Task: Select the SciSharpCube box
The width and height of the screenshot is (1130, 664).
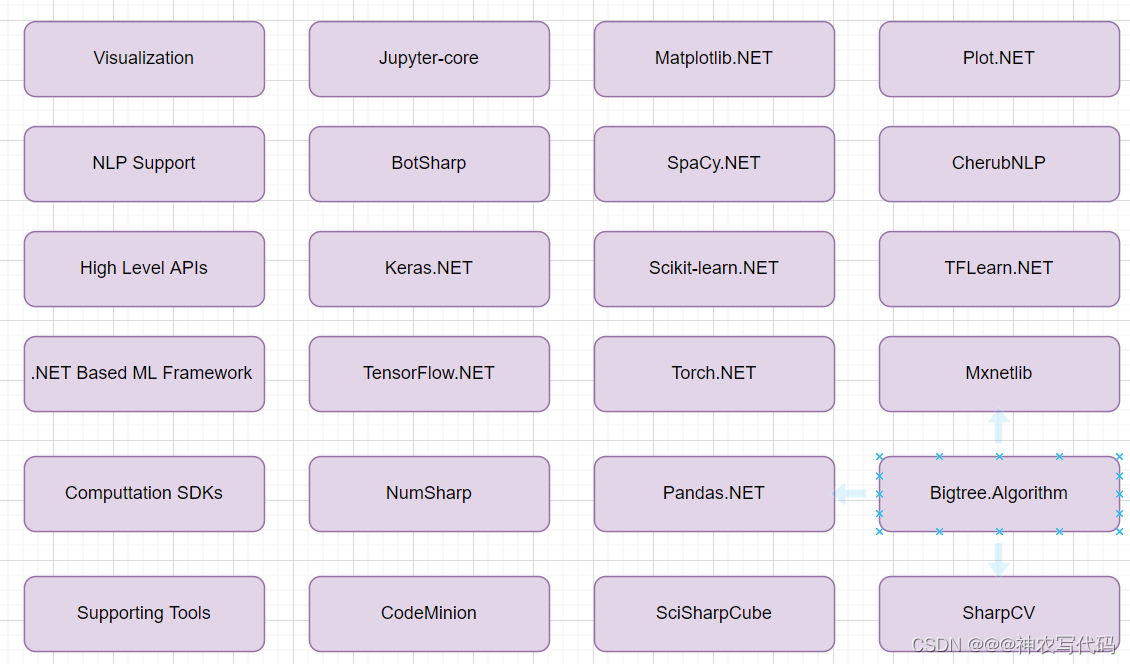Action: 714,614
